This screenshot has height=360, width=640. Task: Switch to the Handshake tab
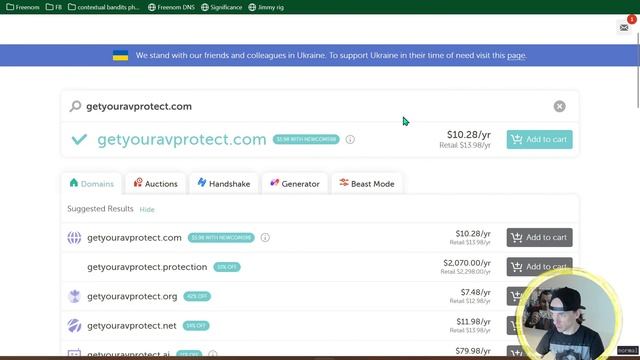[x=224, y=184]
